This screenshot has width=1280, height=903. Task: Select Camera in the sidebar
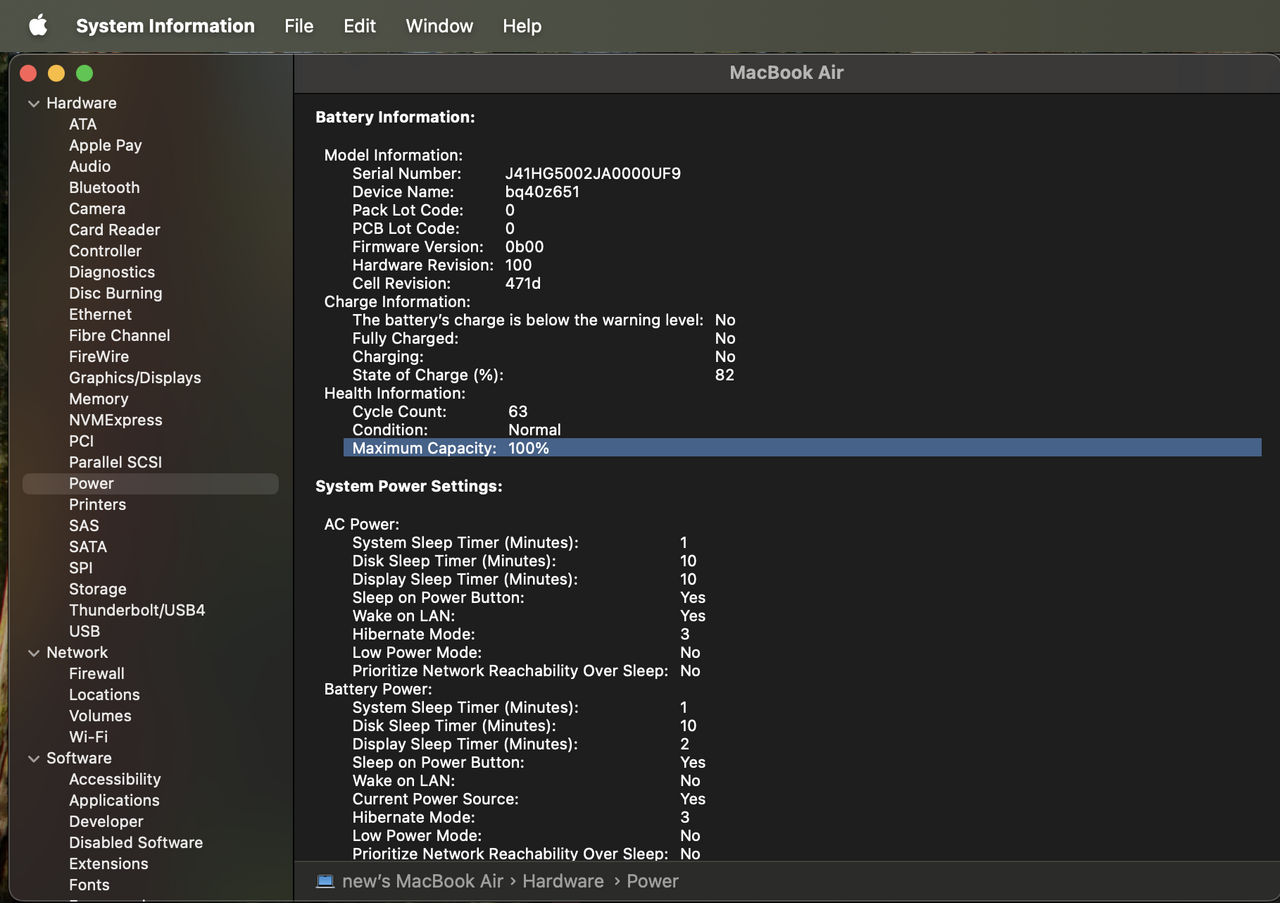(97, 208)
